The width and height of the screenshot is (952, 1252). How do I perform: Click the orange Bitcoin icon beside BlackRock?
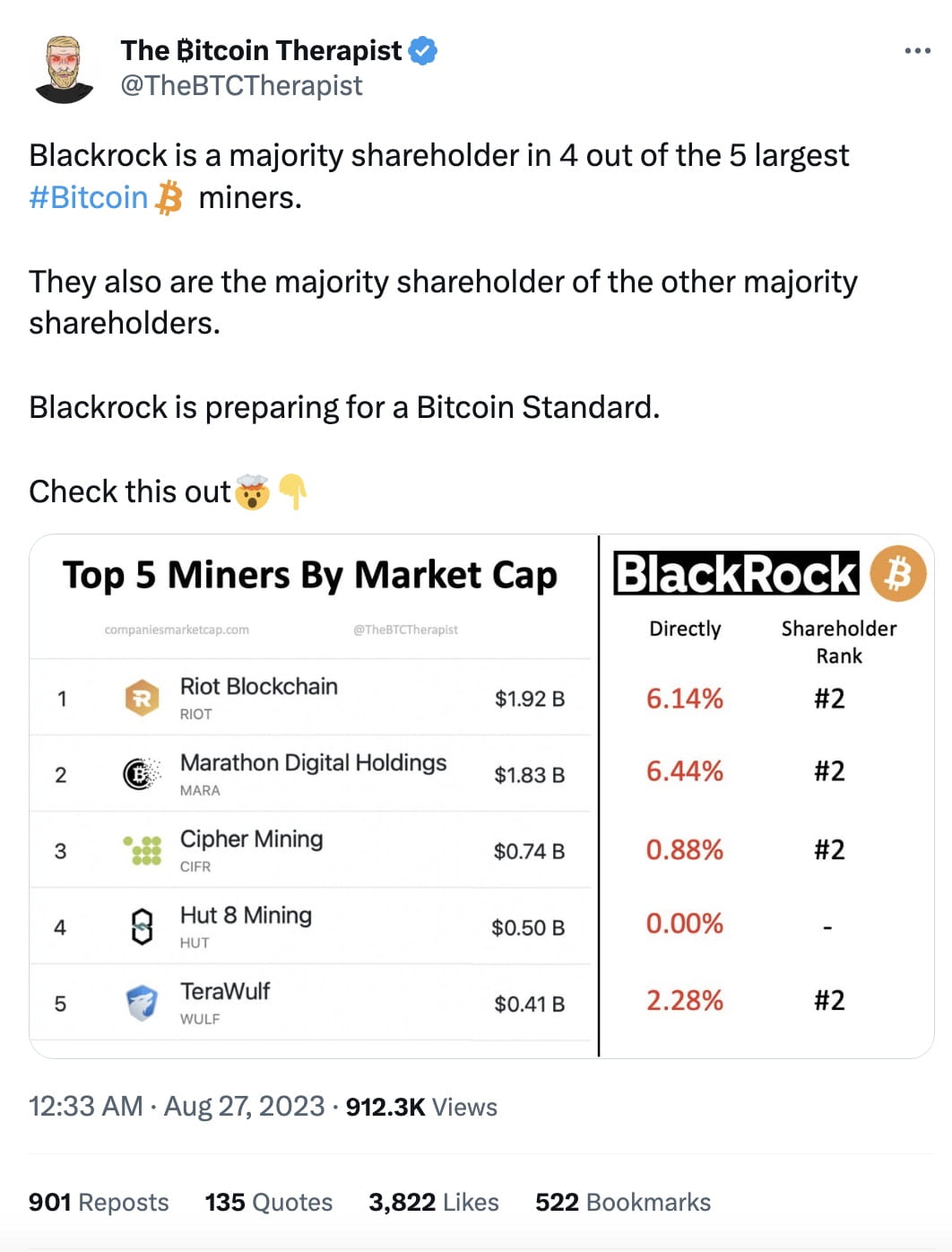point(899,575)
